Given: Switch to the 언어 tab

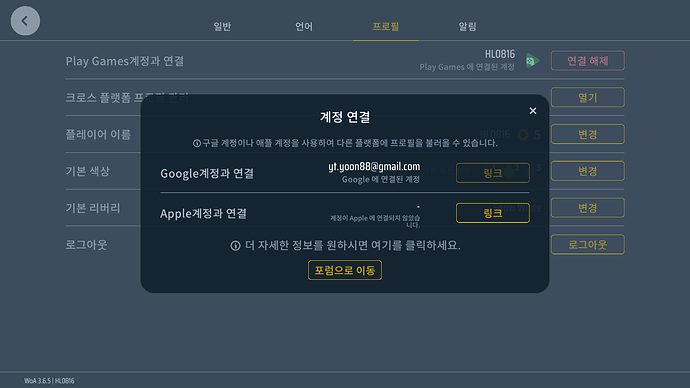Looking at the screenshot, I should pos(304,26).
